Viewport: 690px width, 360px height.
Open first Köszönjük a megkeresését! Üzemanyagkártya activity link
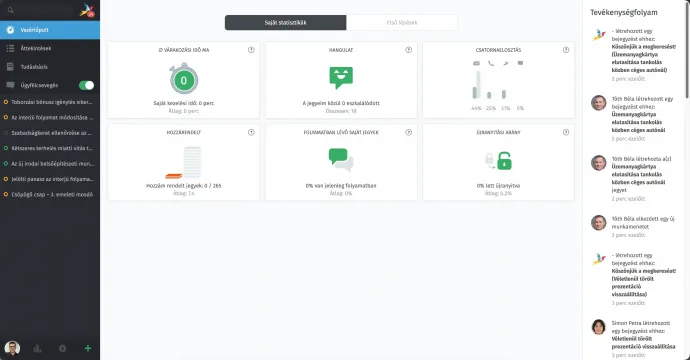click(x=643, y=58)
